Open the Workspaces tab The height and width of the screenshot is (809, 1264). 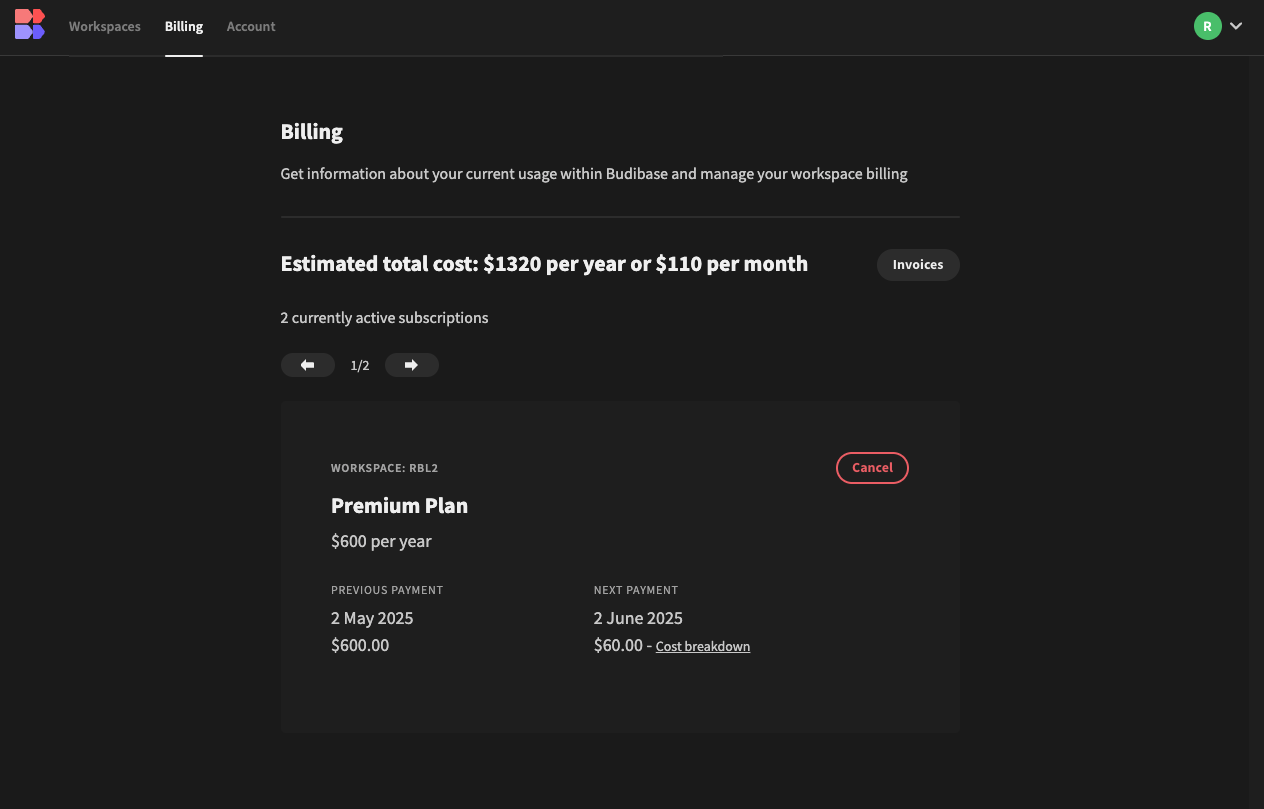click(x=105, y=27)
